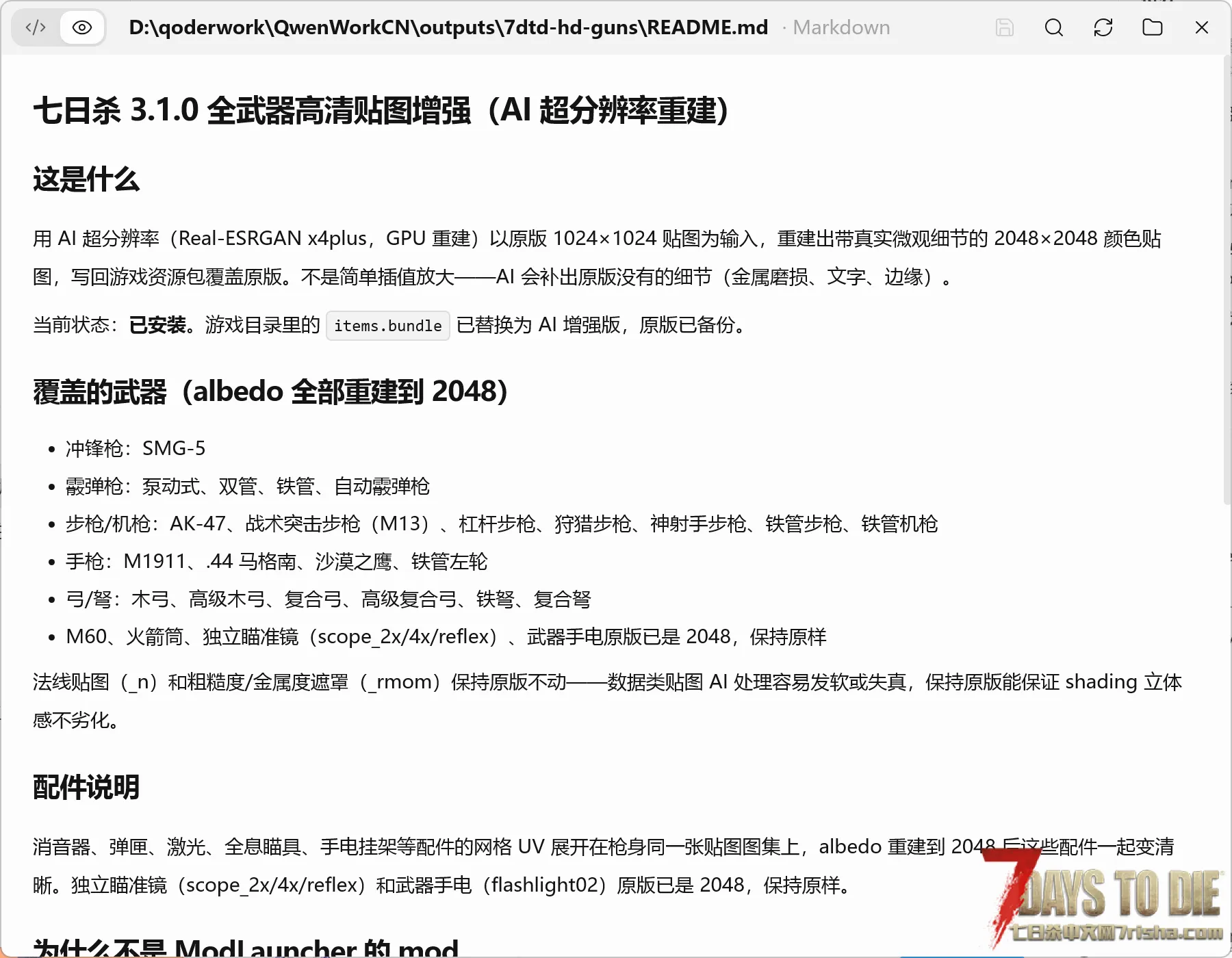Open search in document
The width and height of the screenshot is (1232, 958).
[1054, 27]
